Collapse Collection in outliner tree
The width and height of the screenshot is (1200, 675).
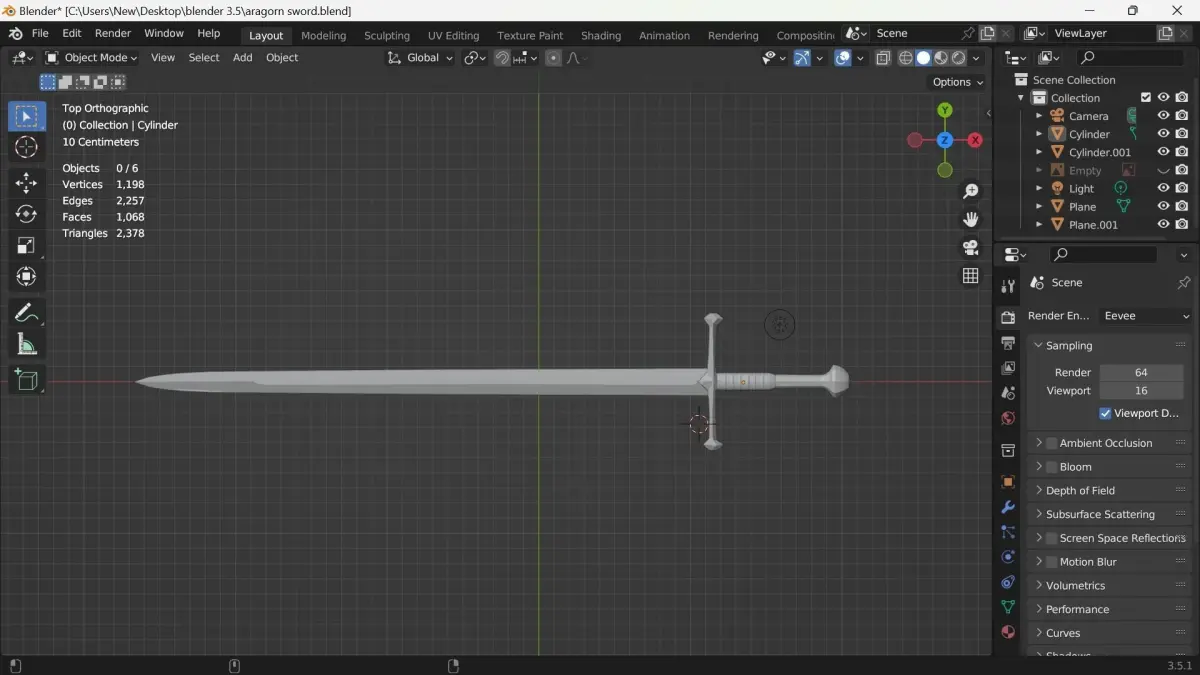(1021, 98)
